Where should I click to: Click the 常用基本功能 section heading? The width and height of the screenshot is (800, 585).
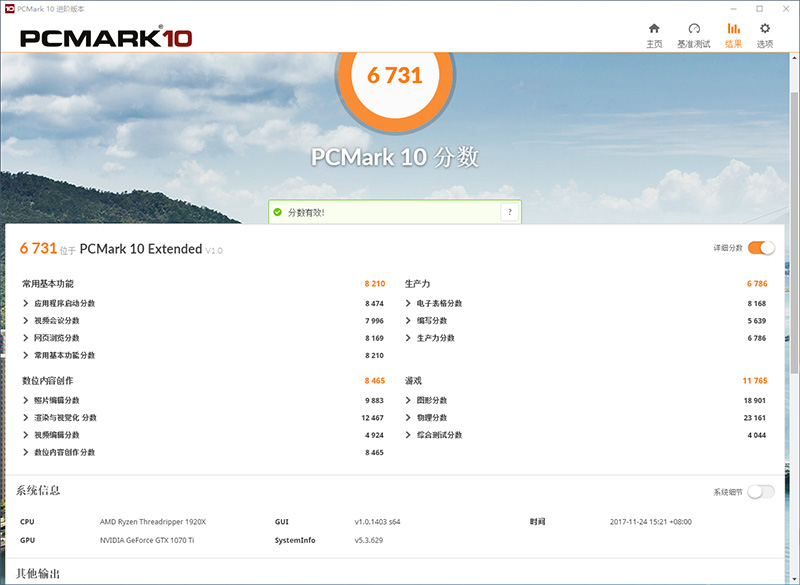(x=48, y=284)
